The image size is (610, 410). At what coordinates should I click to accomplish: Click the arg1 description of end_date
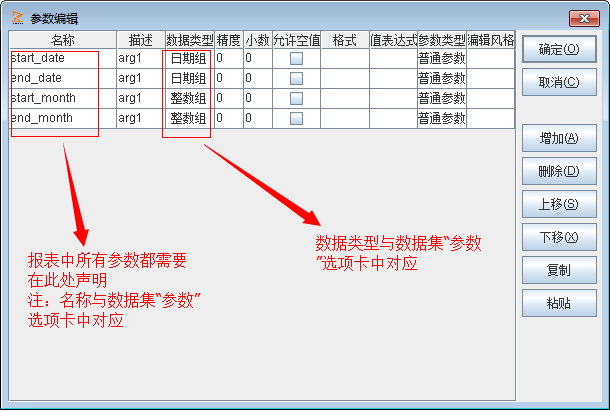coord(141,78)
